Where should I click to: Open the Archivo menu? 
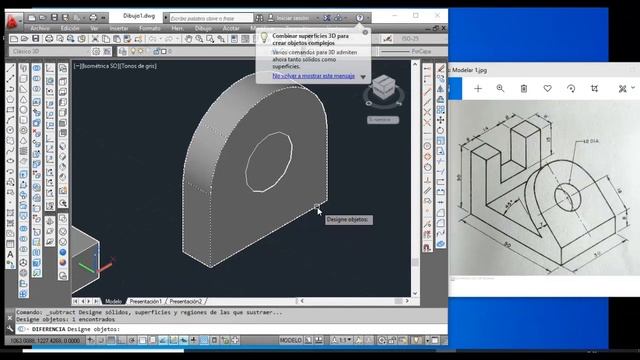pos(40,28)
